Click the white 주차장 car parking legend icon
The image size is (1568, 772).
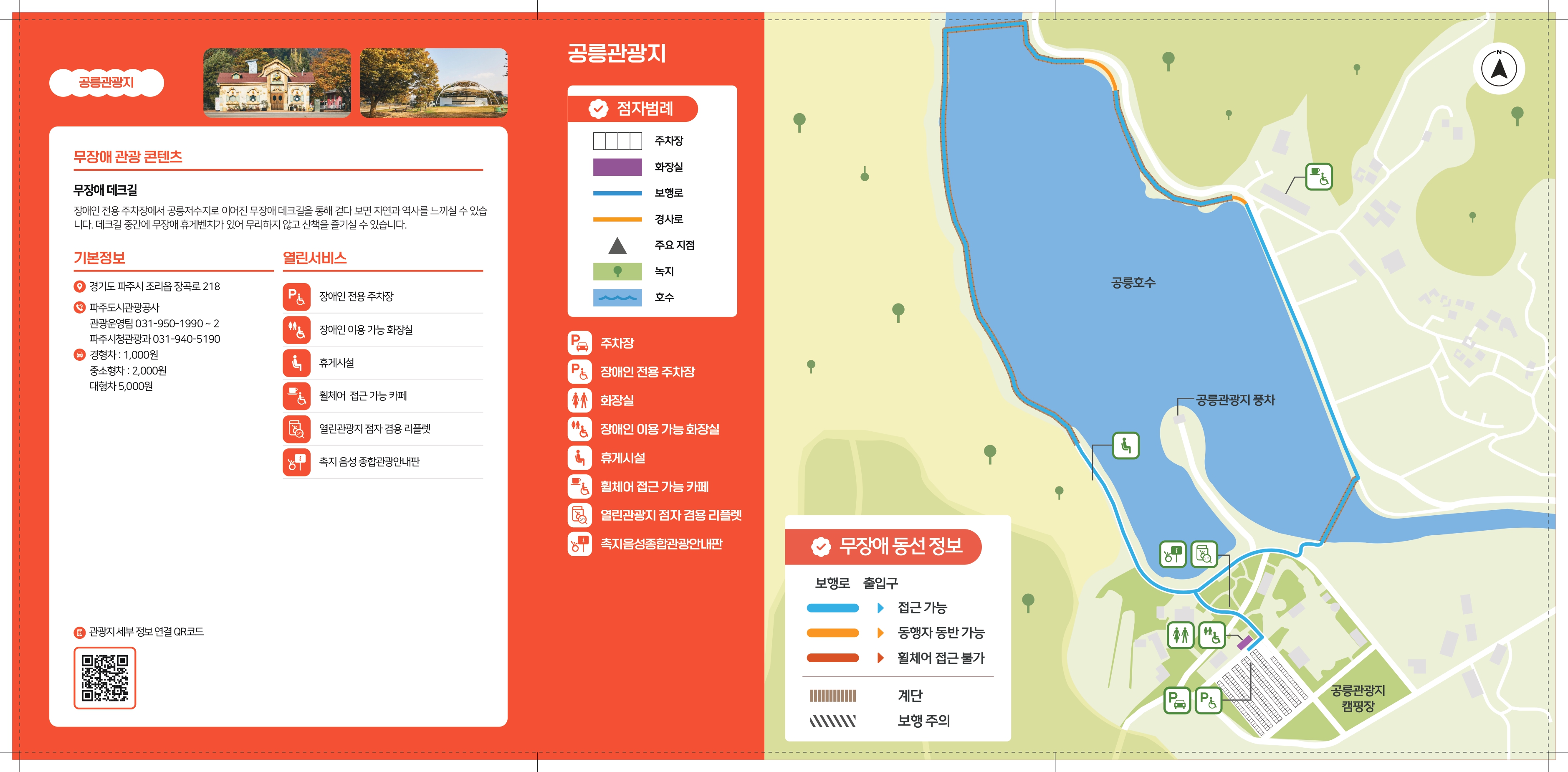click(579, 343)
